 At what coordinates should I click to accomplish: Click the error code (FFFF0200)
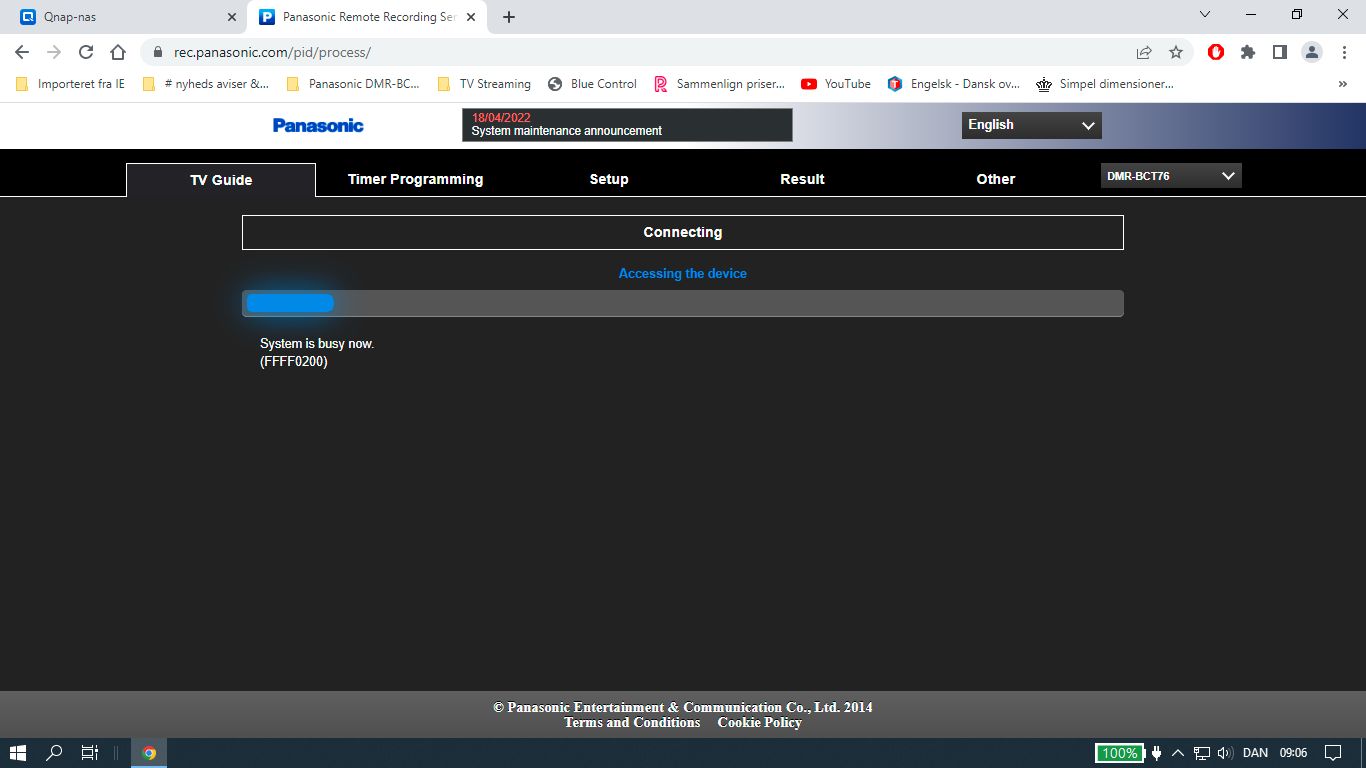click(x=294, y=361)
